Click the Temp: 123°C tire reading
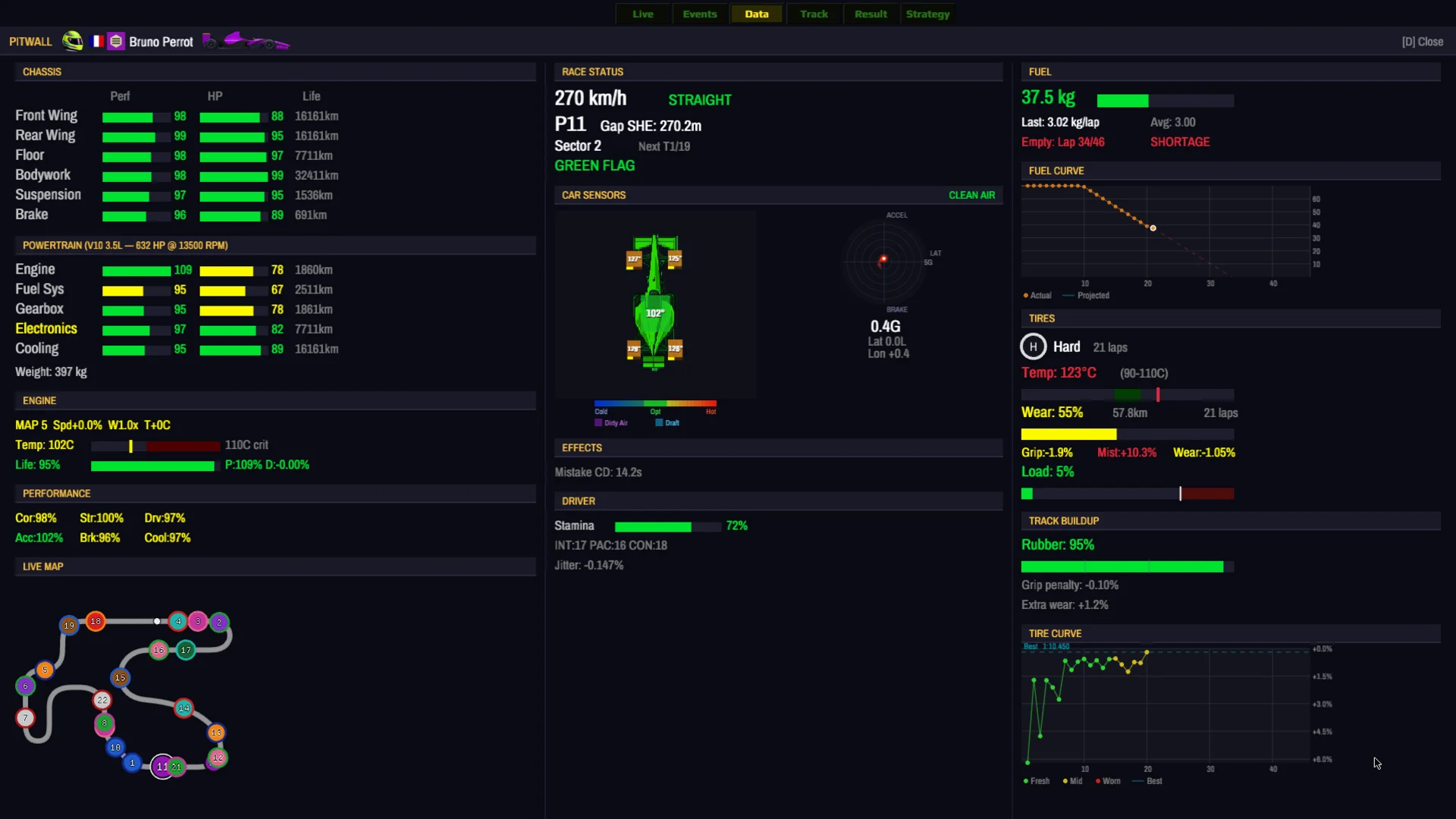Viewport: 1456px width, 819px height. pyautogui.click(x=1058, y=373)
